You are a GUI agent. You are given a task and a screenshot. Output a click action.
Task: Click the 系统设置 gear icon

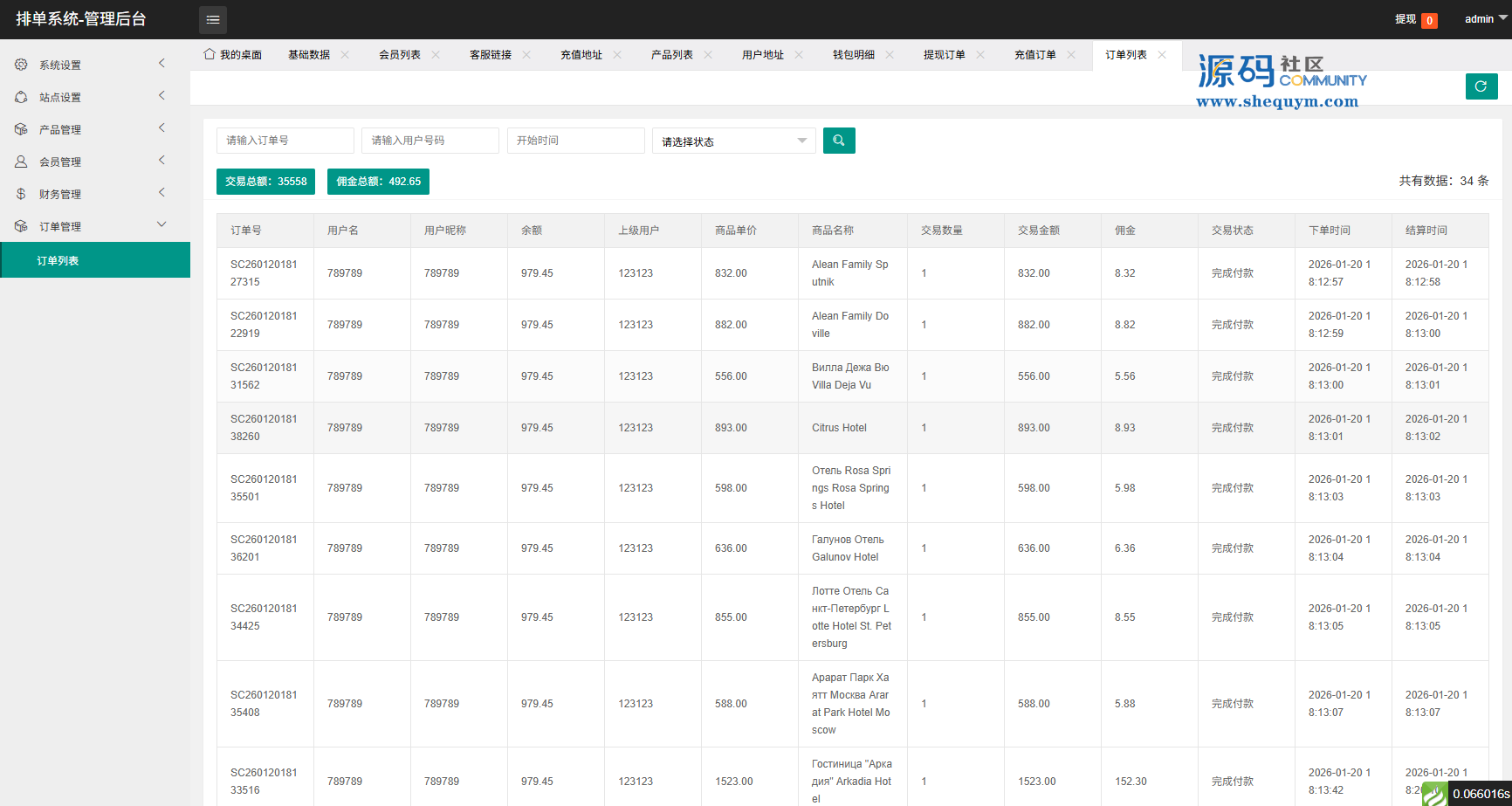pyautogui.click(x=21, y=65)
